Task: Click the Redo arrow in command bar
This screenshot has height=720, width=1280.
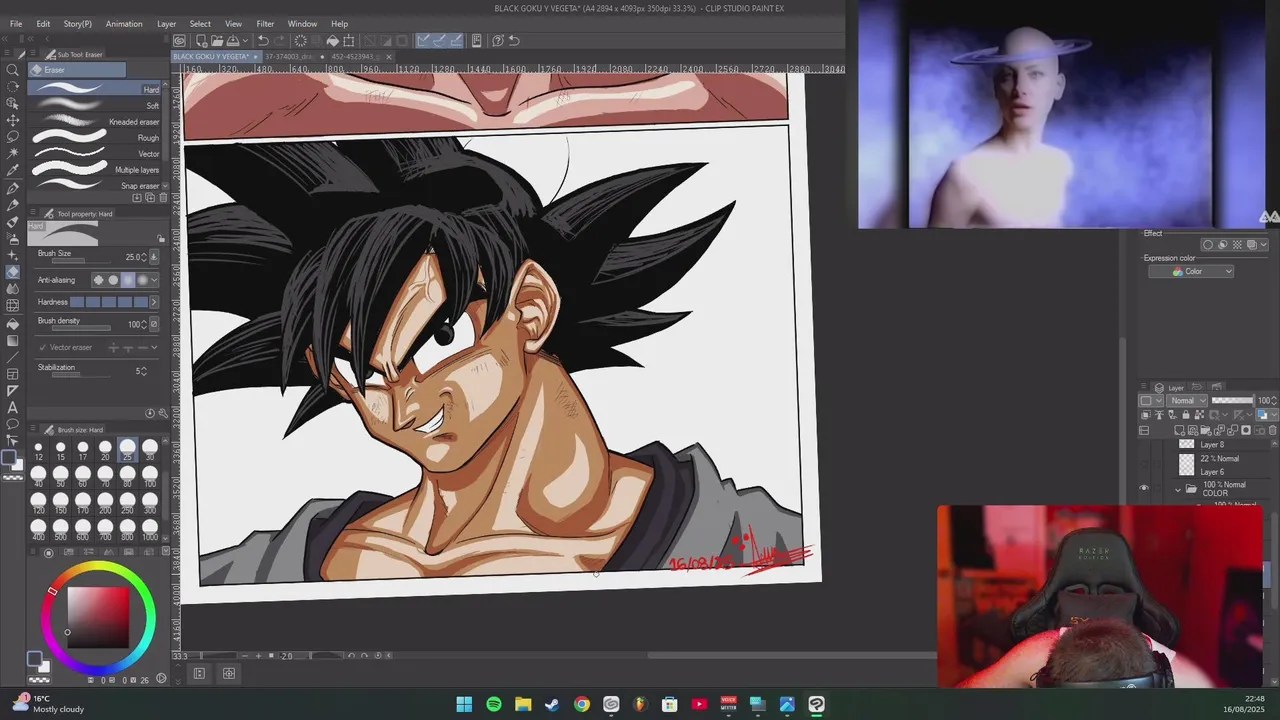Action: [x=279, y=41]
